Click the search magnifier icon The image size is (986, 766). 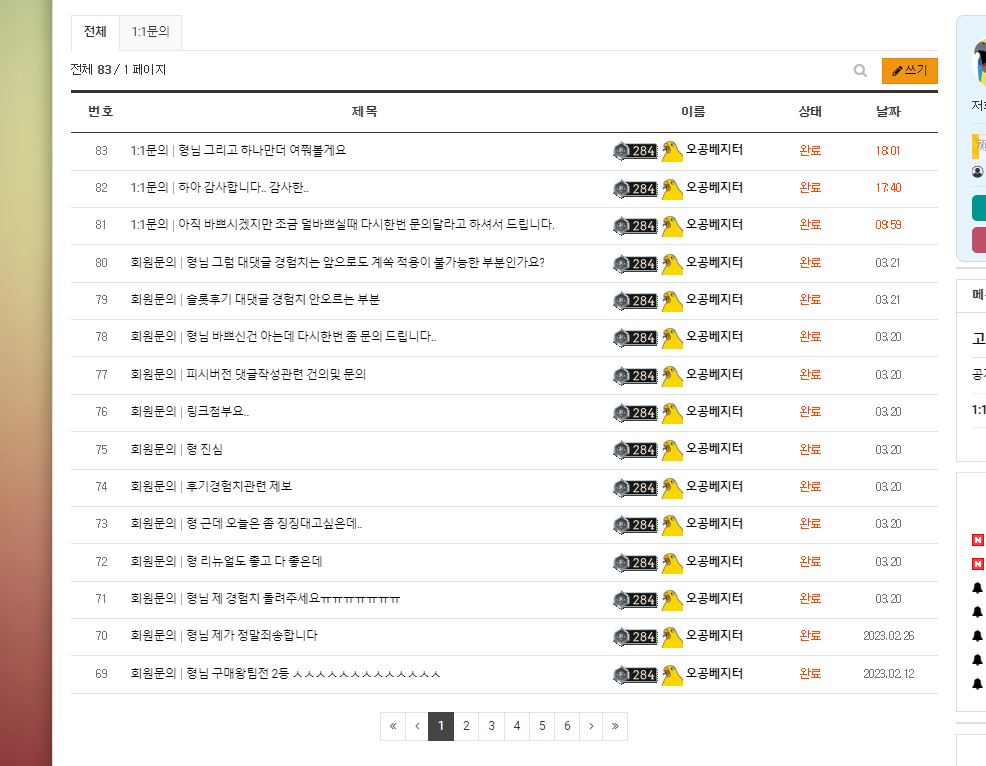click(x=860, y=70)
